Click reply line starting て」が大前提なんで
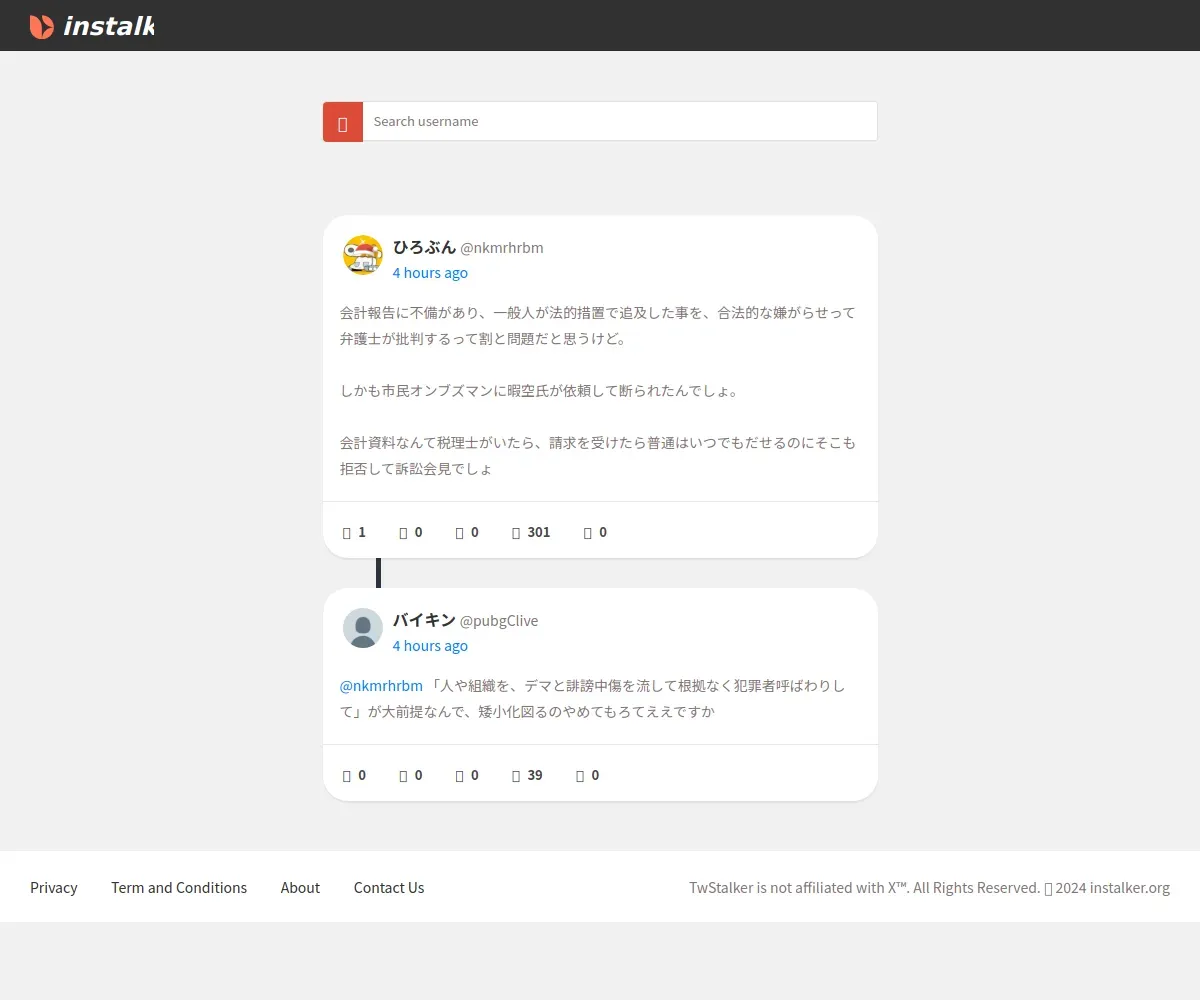The height and width of the screenshot is (1000, 1200). tap(528, 713)
